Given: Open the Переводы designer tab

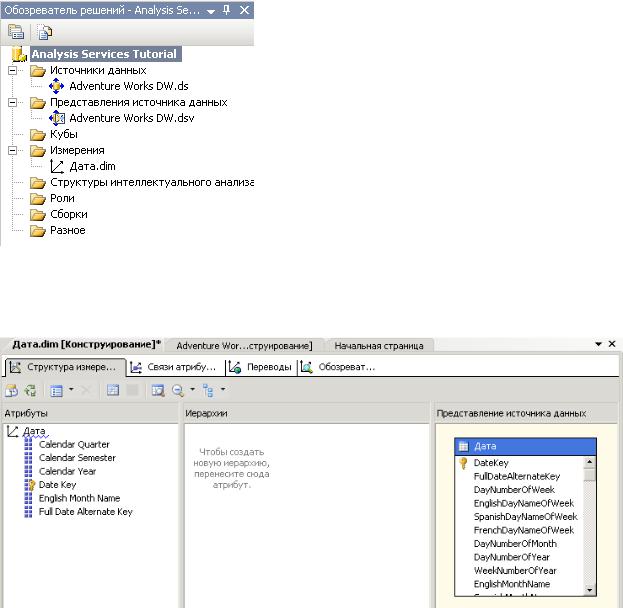Looking at the screenshot, I should (260, 367).
